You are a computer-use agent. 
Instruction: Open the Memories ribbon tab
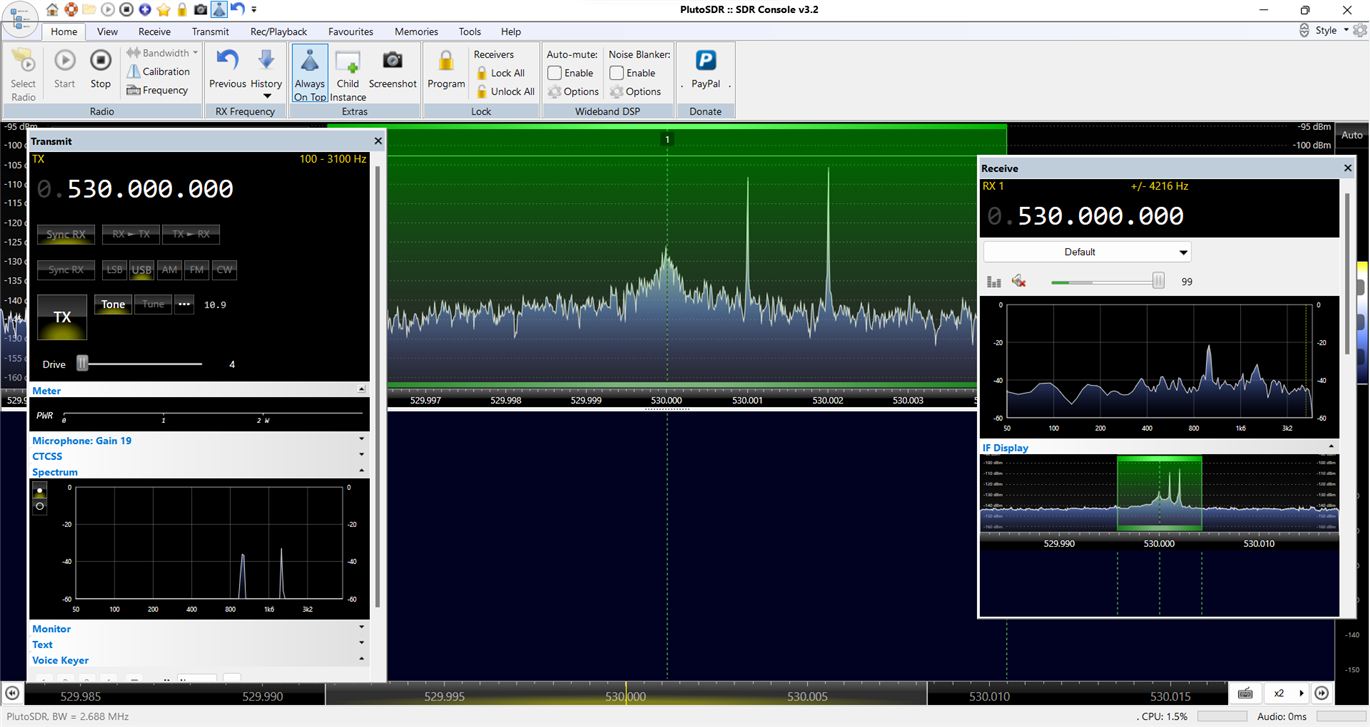[416, 32]
